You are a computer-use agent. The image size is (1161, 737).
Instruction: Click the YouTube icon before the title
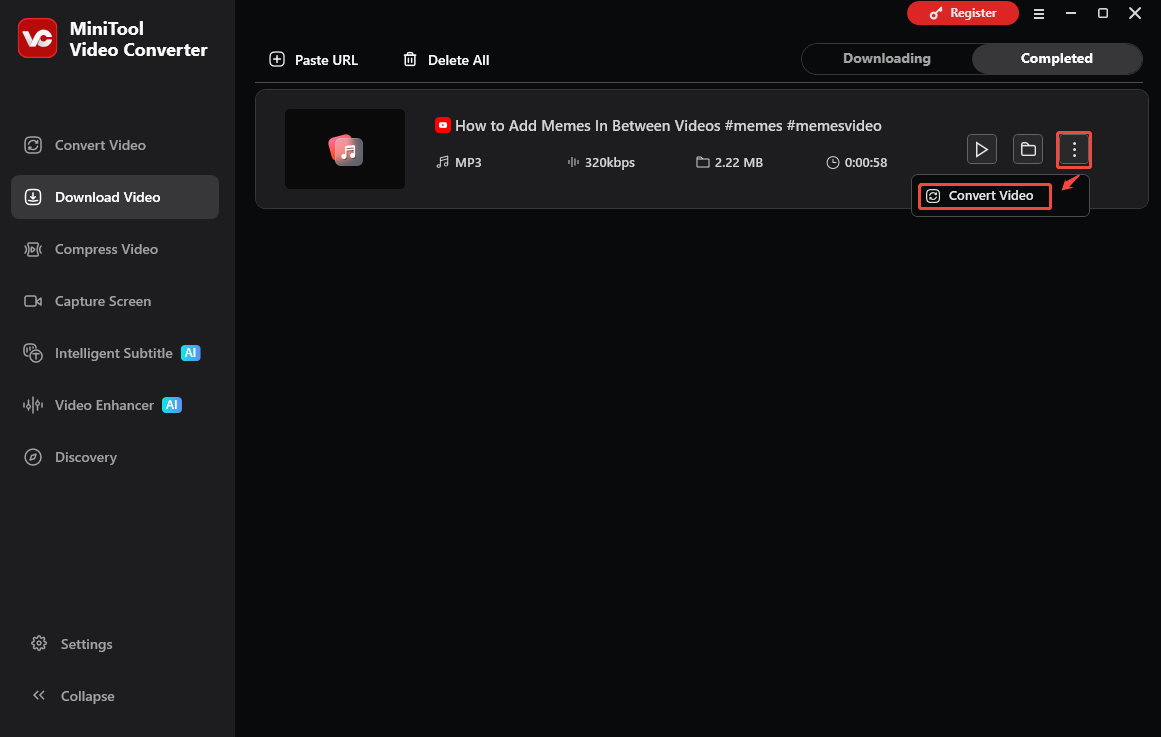[x=443, y=125]
